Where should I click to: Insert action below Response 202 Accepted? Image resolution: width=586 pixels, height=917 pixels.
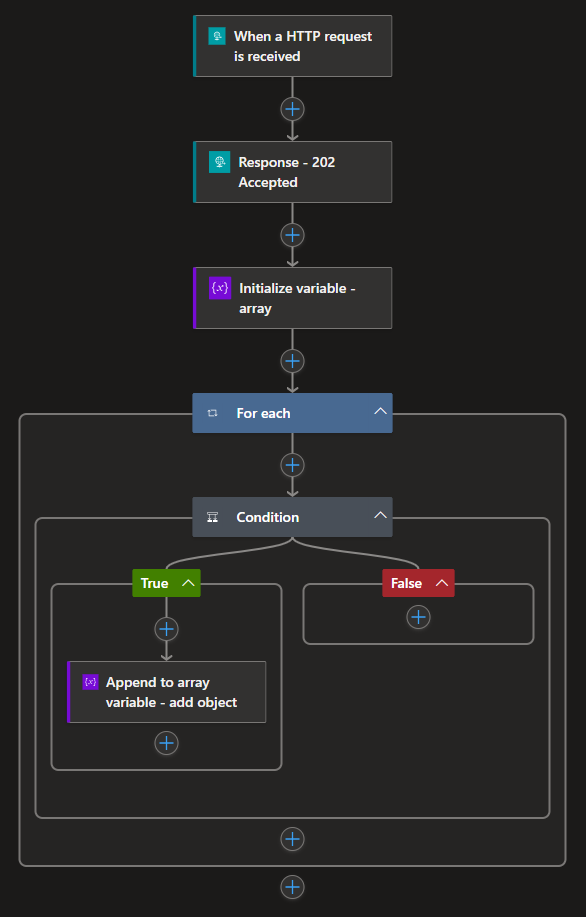point(292,235)
